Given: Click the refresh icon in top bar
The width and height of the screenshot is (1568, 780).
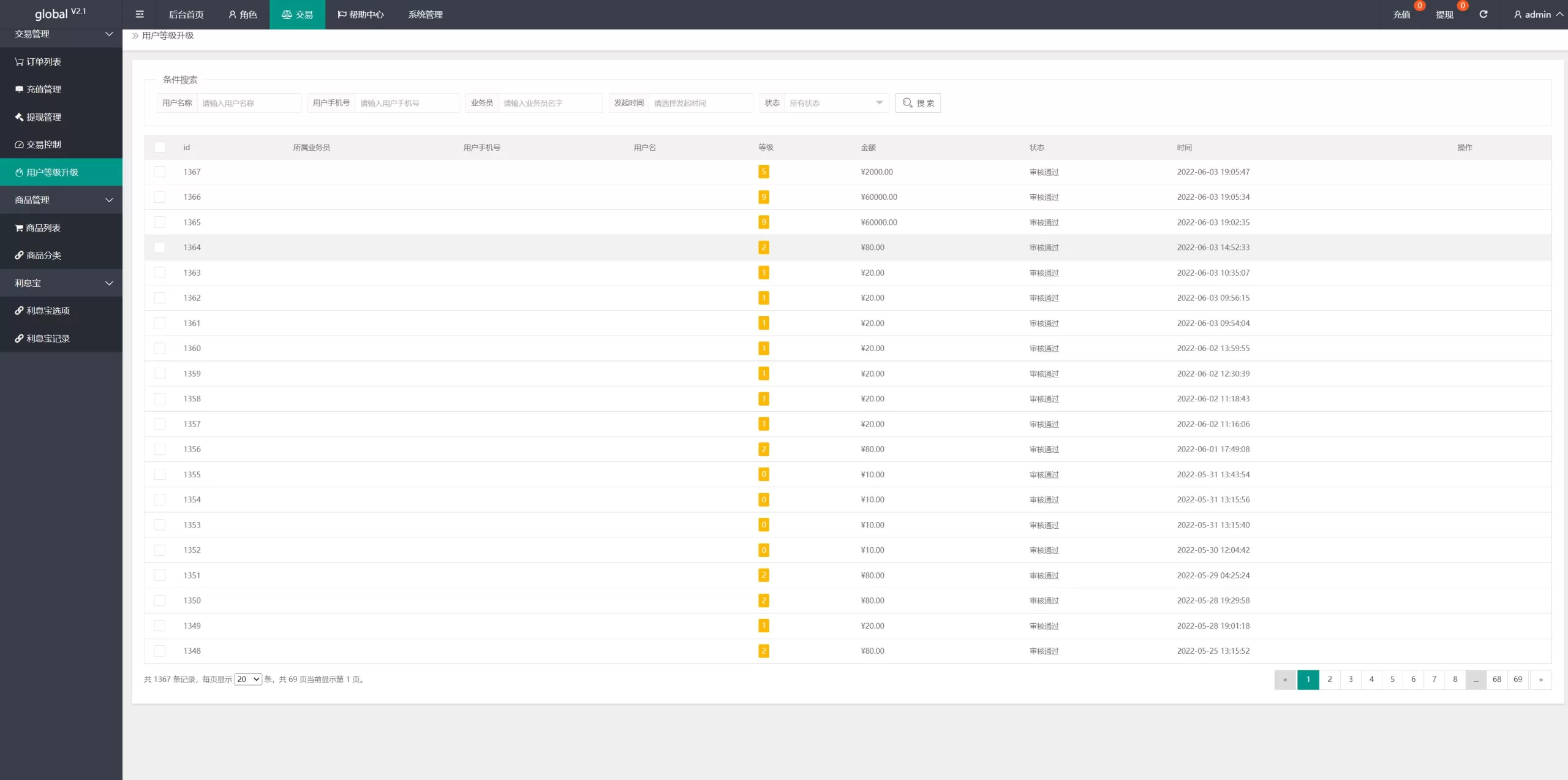Looking at the screenshot, I should (1483, 14).
